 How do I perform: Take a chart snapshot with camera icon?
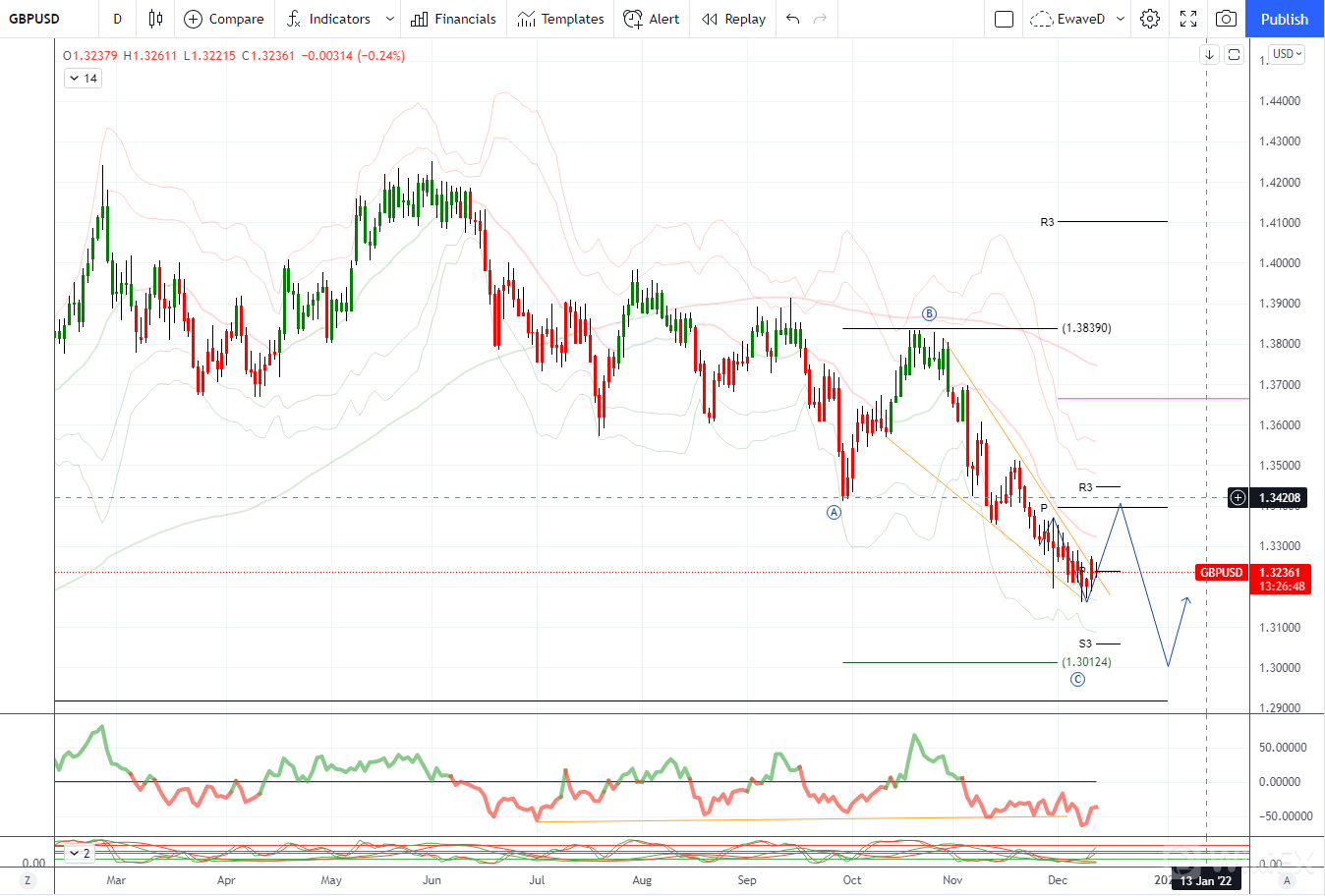click(1226, 19)
